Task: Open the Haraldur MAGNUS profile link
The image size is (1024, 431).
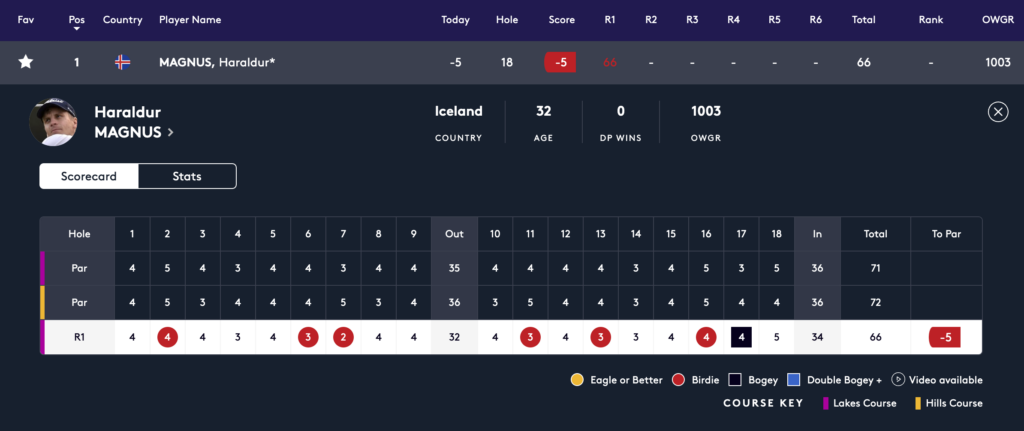Action: (134, 131)
